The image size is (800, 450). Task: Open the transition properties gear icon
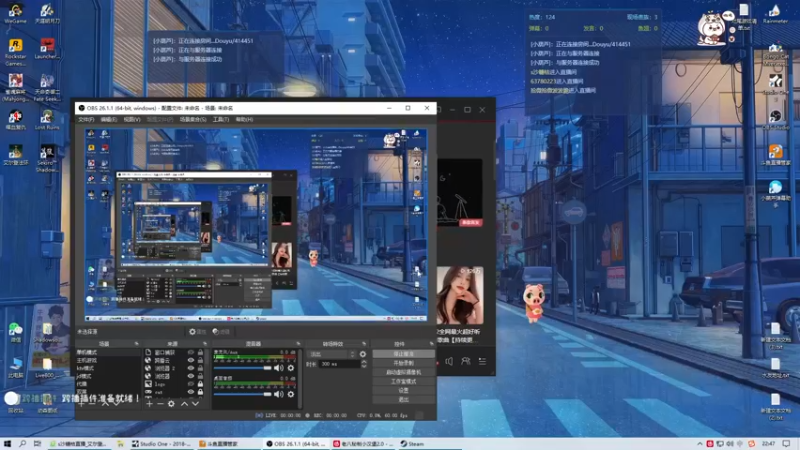(x=363, y=354)
